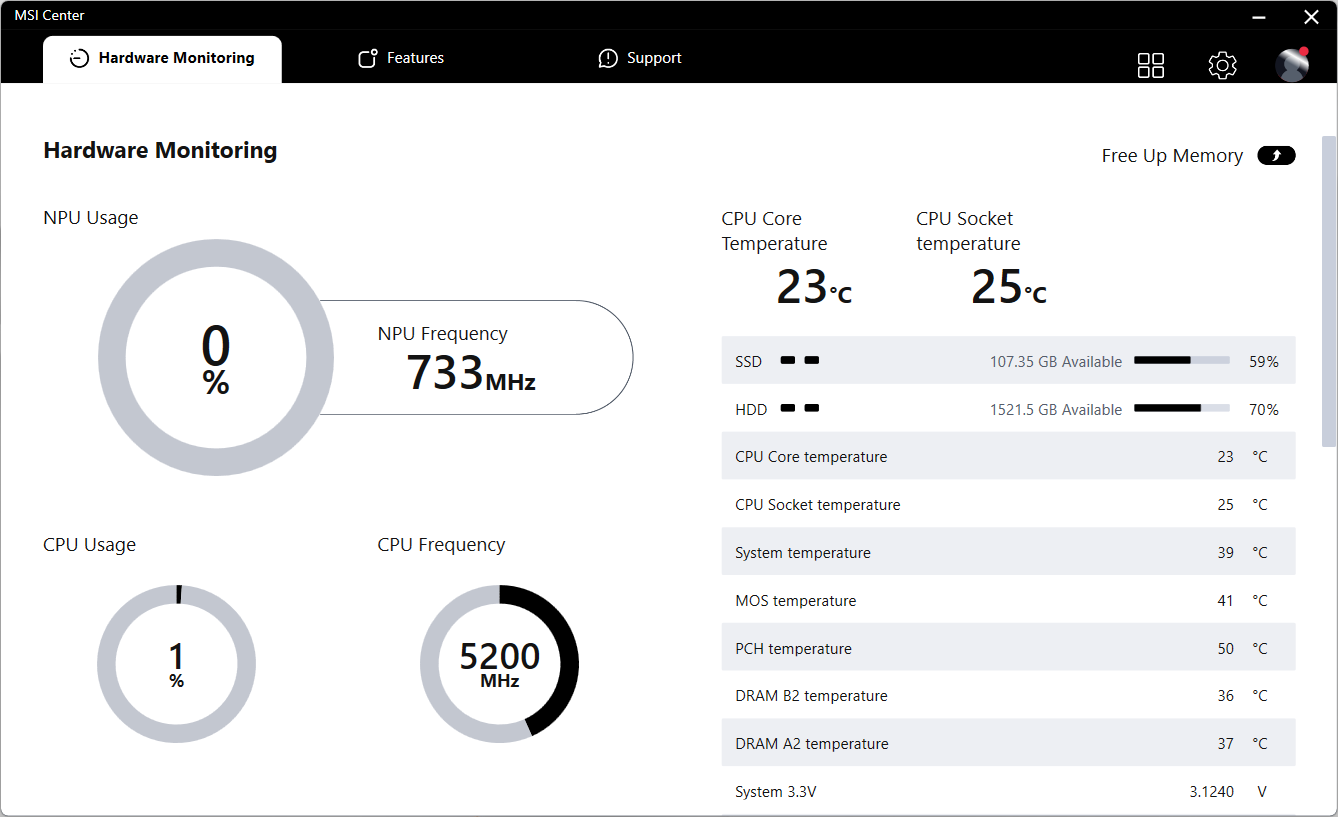Screen dimensions: 1338x817
Task: Click the CPU Frequency 5200 MHz gauge
Action: coord(499,664)
